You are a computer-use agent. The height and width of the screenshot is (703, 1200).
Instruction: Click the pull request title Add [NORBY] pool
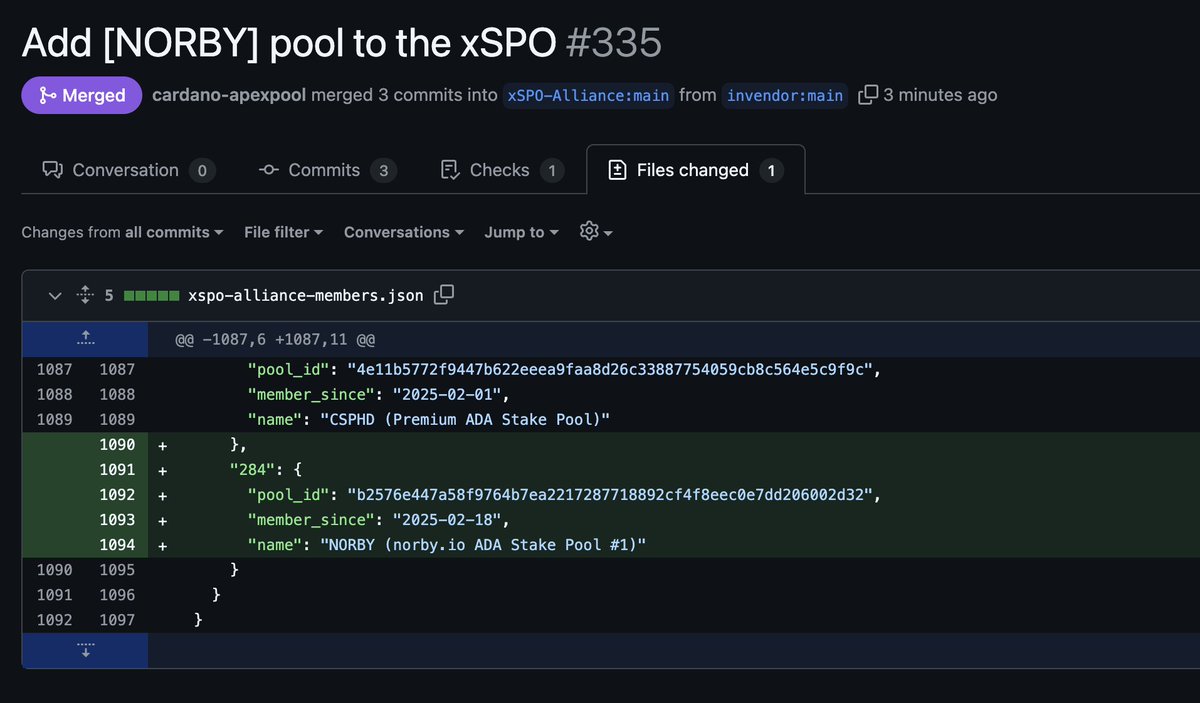coord(288,42)
